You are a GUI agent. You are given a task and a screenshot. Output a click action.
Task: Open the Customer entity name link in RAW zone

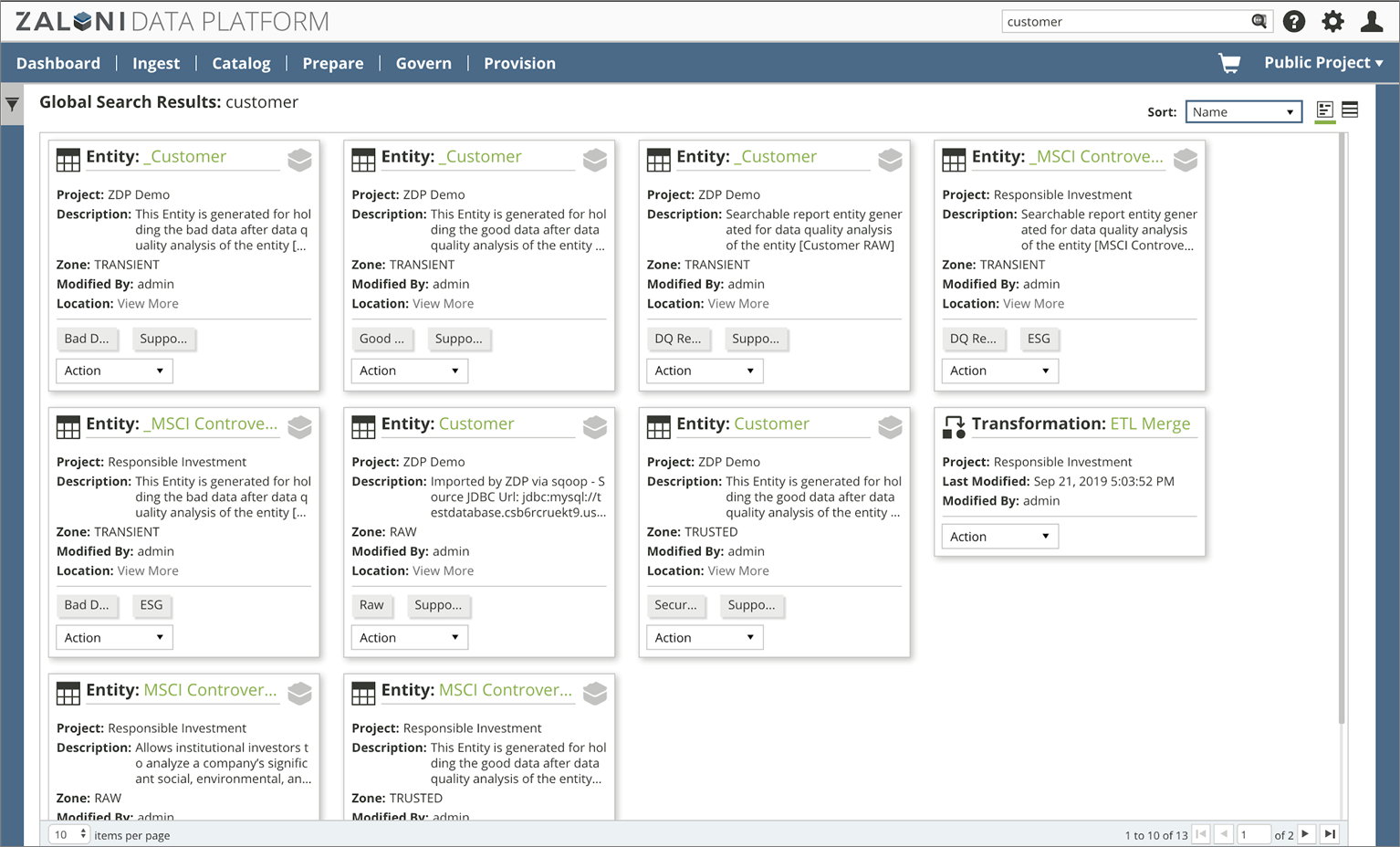[476, 423]
